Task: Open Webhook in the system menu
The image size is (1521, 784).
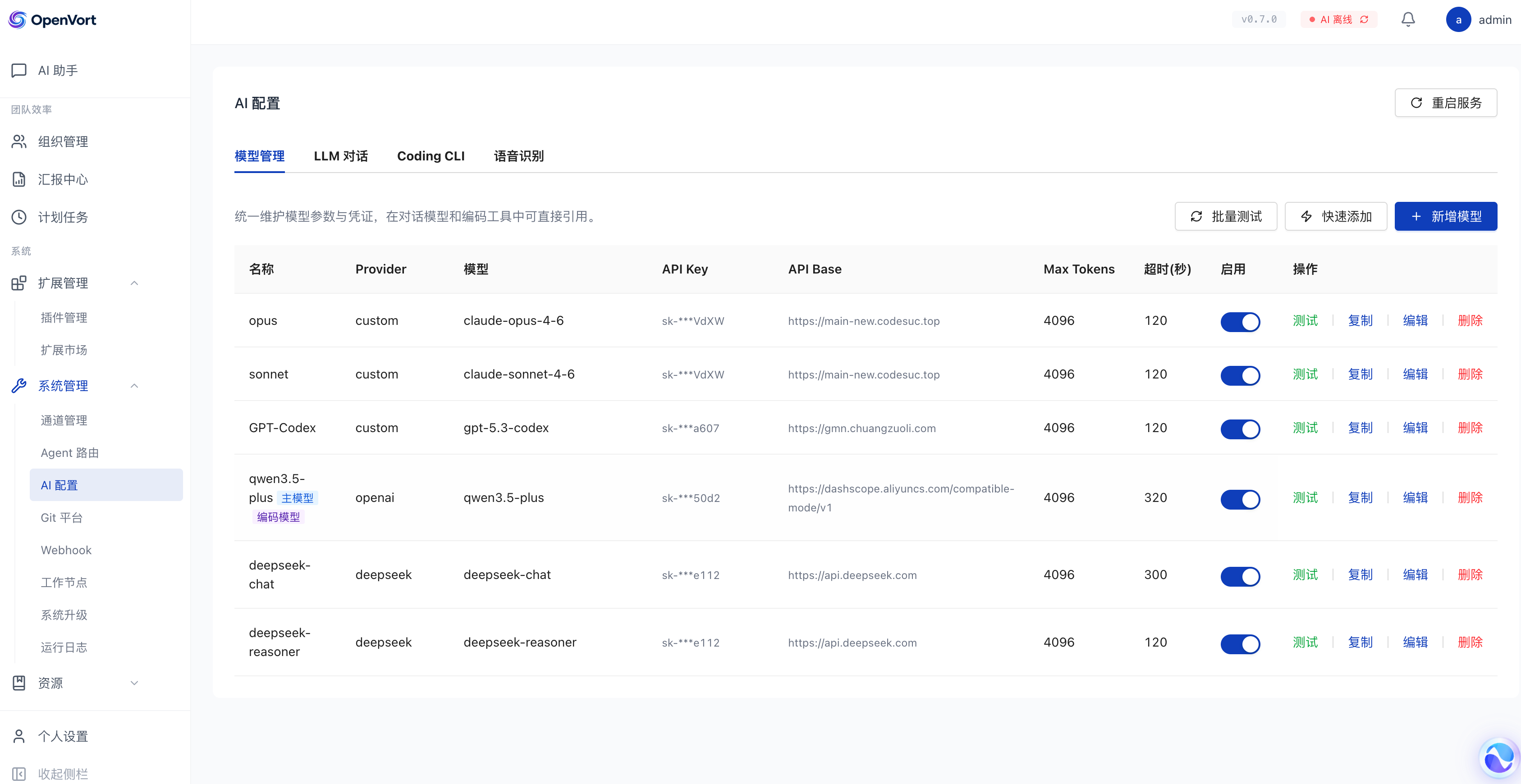Action: (x=66, y=550)
